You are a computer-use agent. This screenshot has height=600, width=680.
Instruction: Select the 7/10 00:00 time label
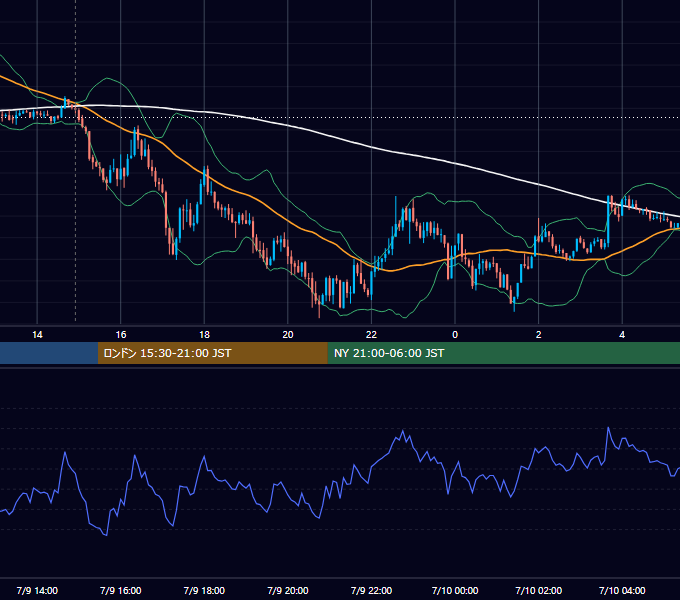coord(455,590)
